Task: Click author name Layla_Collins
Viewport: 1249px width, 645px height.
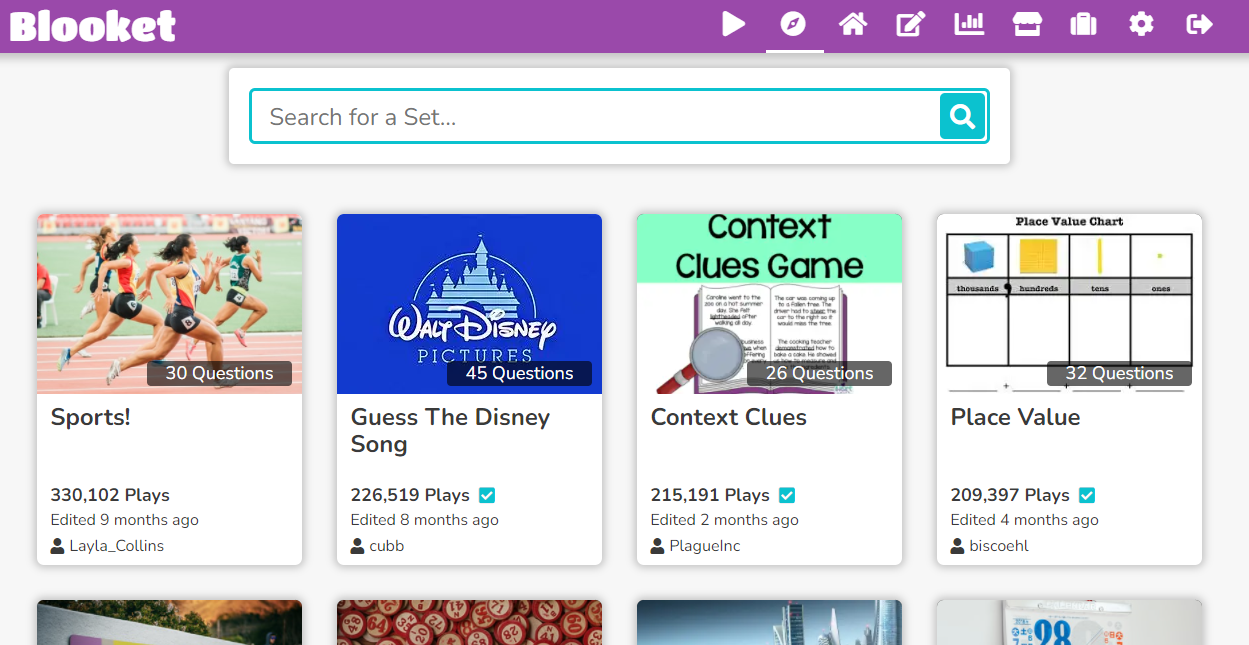Action: (116, 546)
